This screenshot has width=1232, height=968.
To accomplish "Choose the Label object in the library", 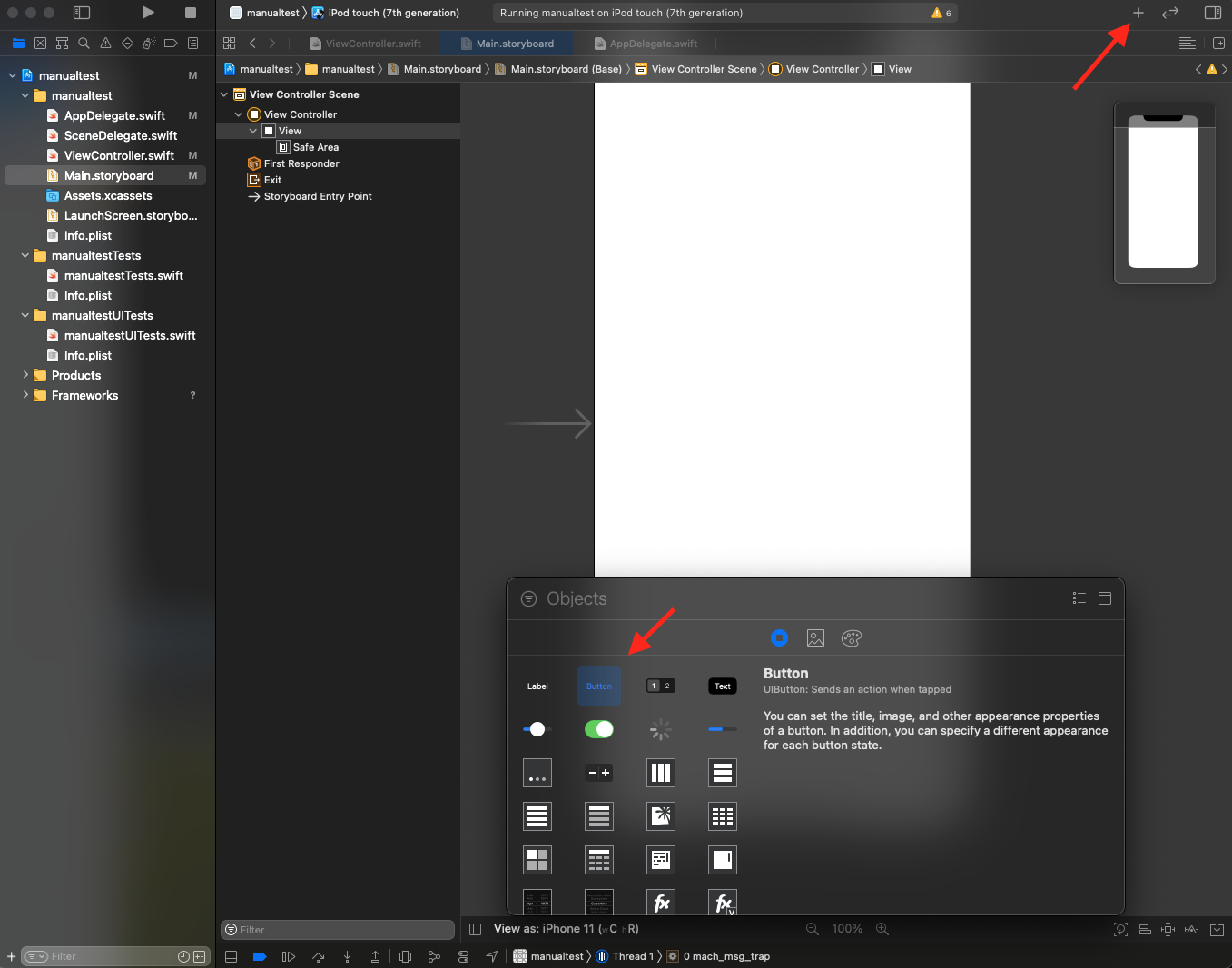I will pos(537,686).
